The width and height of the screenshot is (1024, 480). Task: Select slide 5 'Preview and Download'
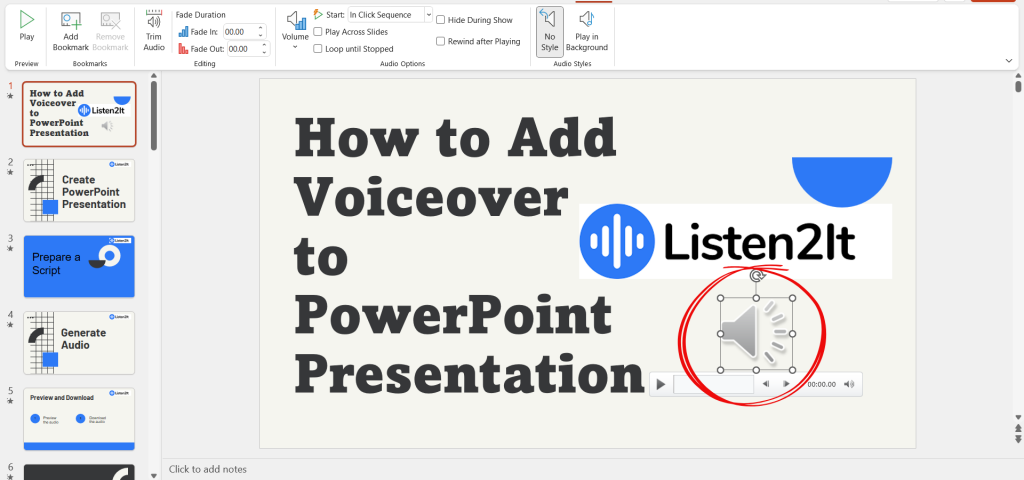(79, 419)
